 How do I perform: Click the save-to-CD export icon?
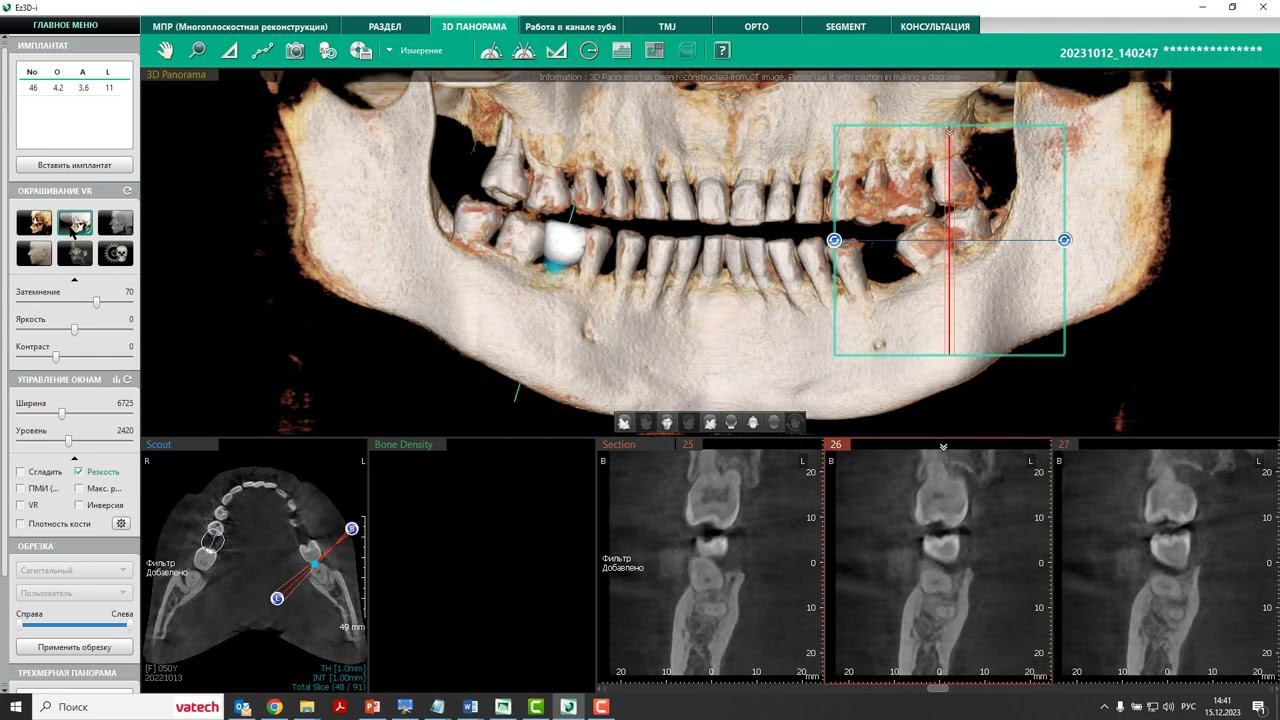(x=361, y=50)
